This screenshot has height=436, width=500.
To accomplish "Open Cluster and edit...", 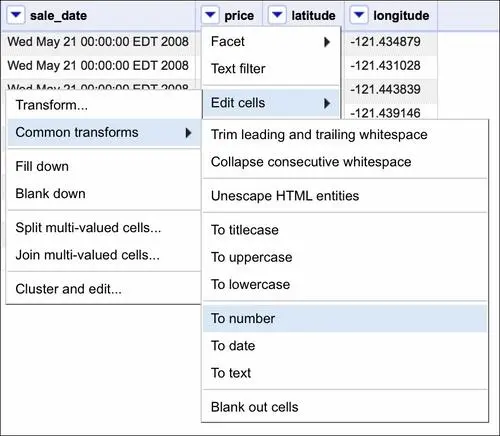I will tap(104, 289).
